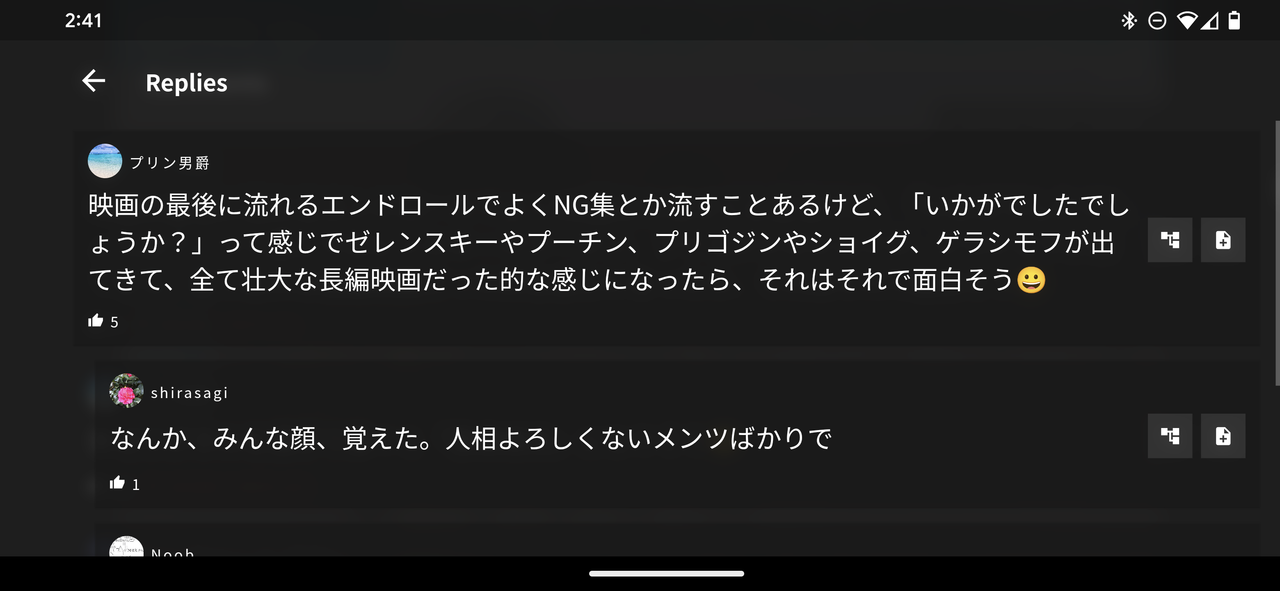
Task: Tap add-note page icon on プリン男爵's comment
Action: (1223, 240)
